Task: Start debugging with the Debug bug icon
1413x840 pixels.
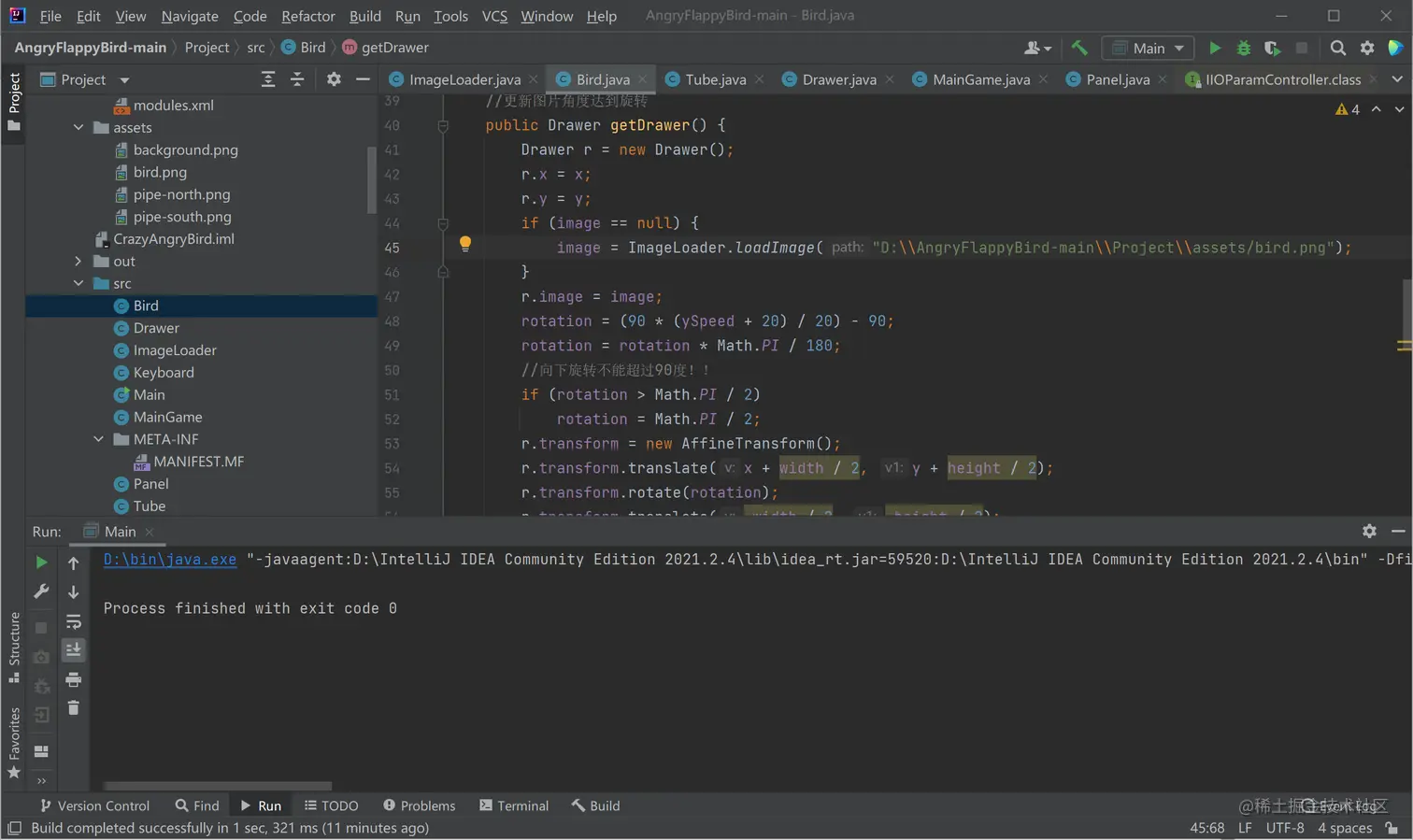Action: [1243, 48]
